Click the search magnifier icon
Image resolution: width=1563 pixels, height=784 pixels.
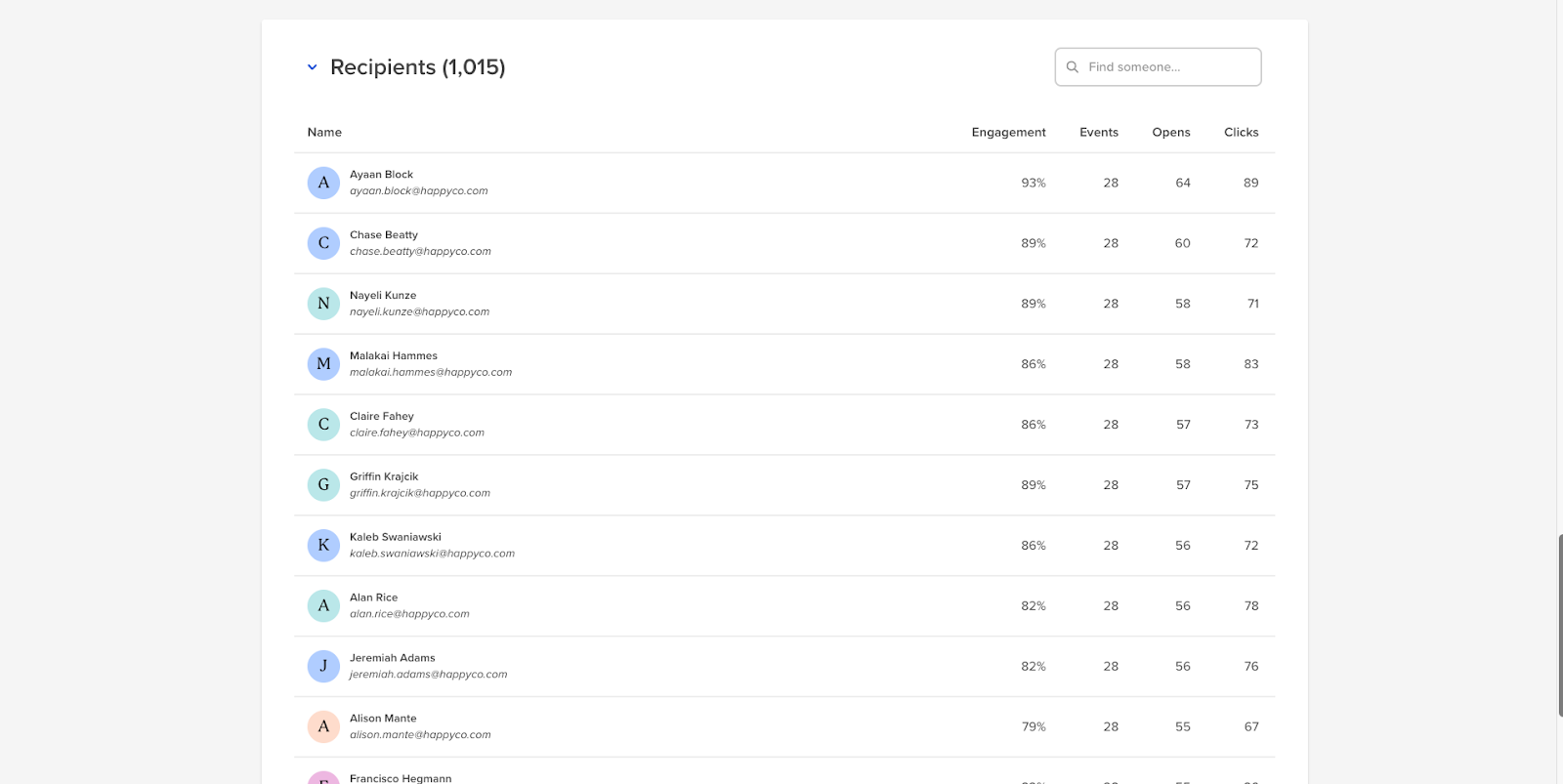coord(1073,67)
